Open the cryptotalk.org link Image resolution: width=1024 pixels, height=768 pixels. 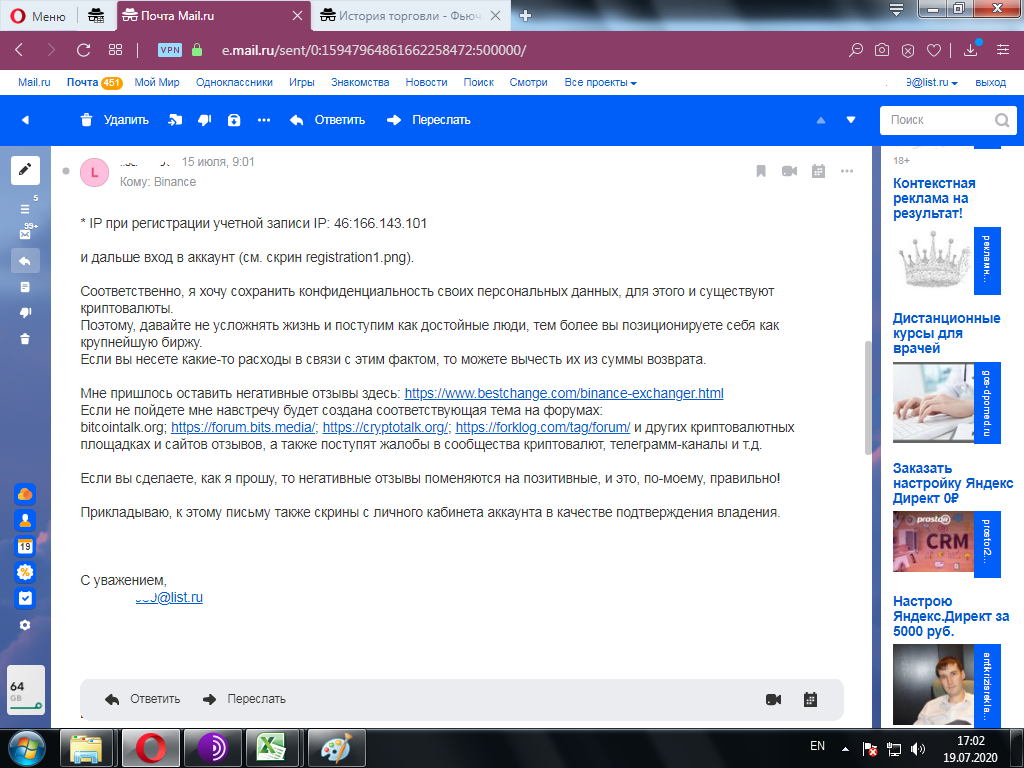click(x=385, y=427)
